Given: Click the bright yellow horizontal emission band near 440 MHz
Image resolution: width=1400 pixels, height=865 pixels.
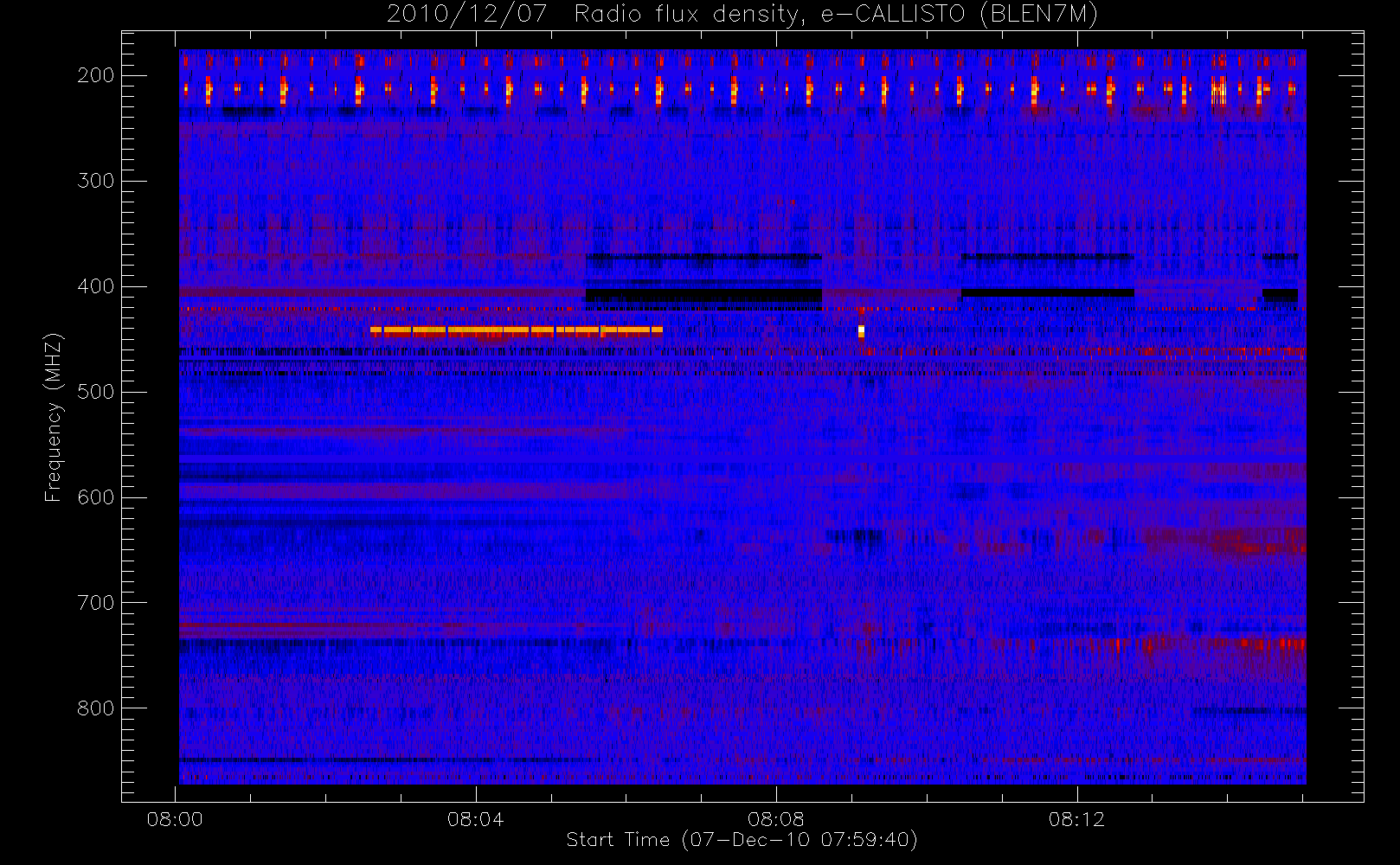Looking at the screenshot, I should coord(517,330).
